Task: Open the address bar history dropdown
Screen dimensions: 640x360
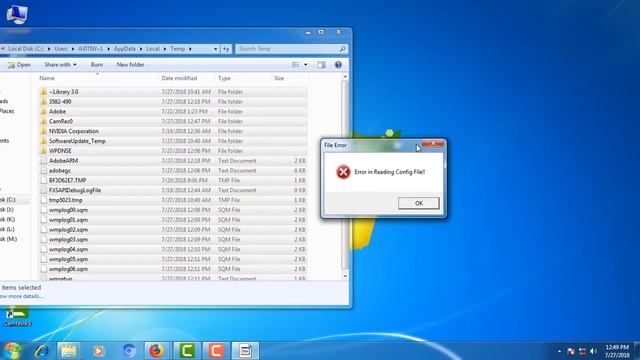Action: (216, 49)
